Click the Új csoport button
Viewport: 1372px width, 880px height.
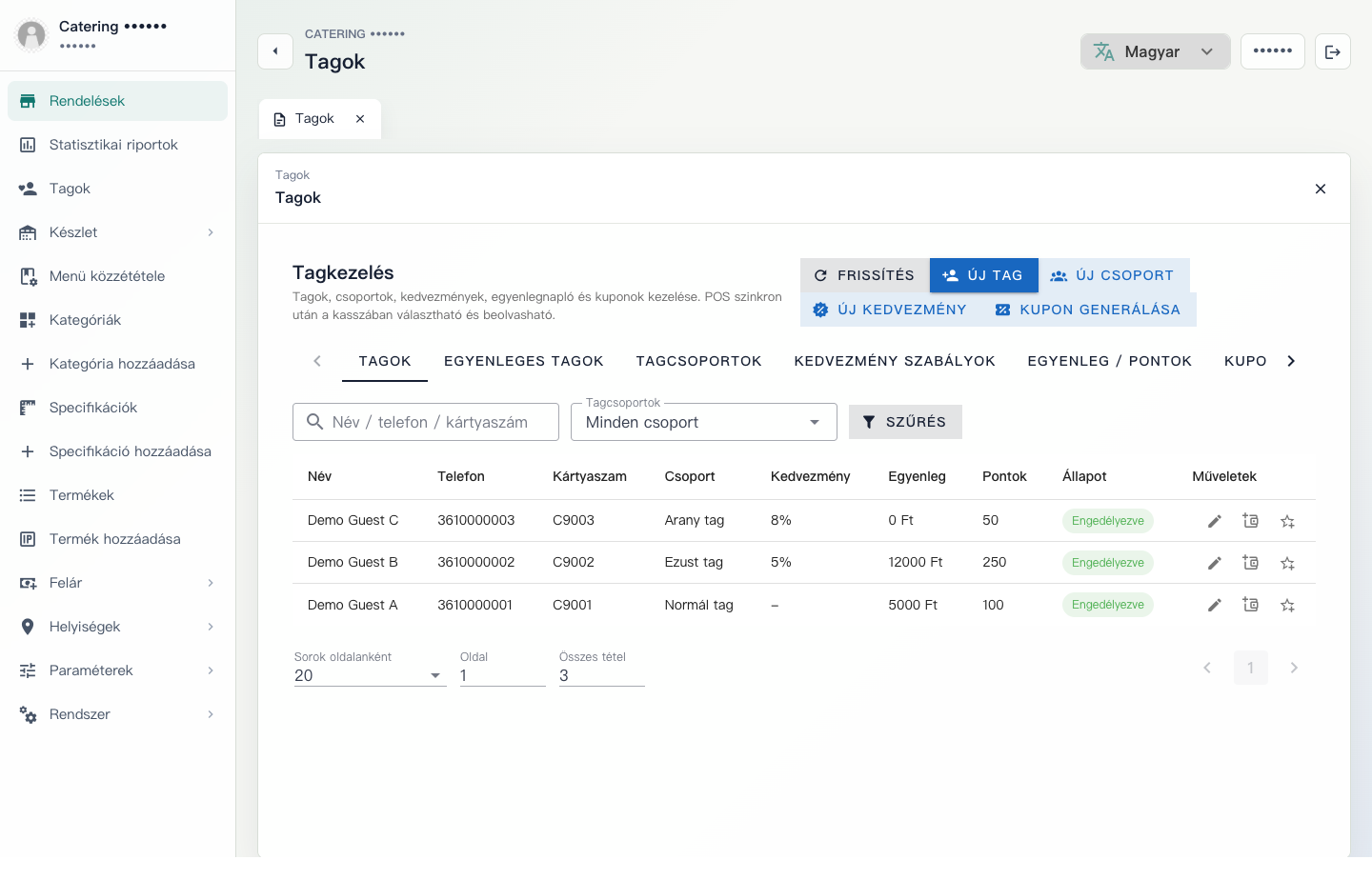point(1113,275)
